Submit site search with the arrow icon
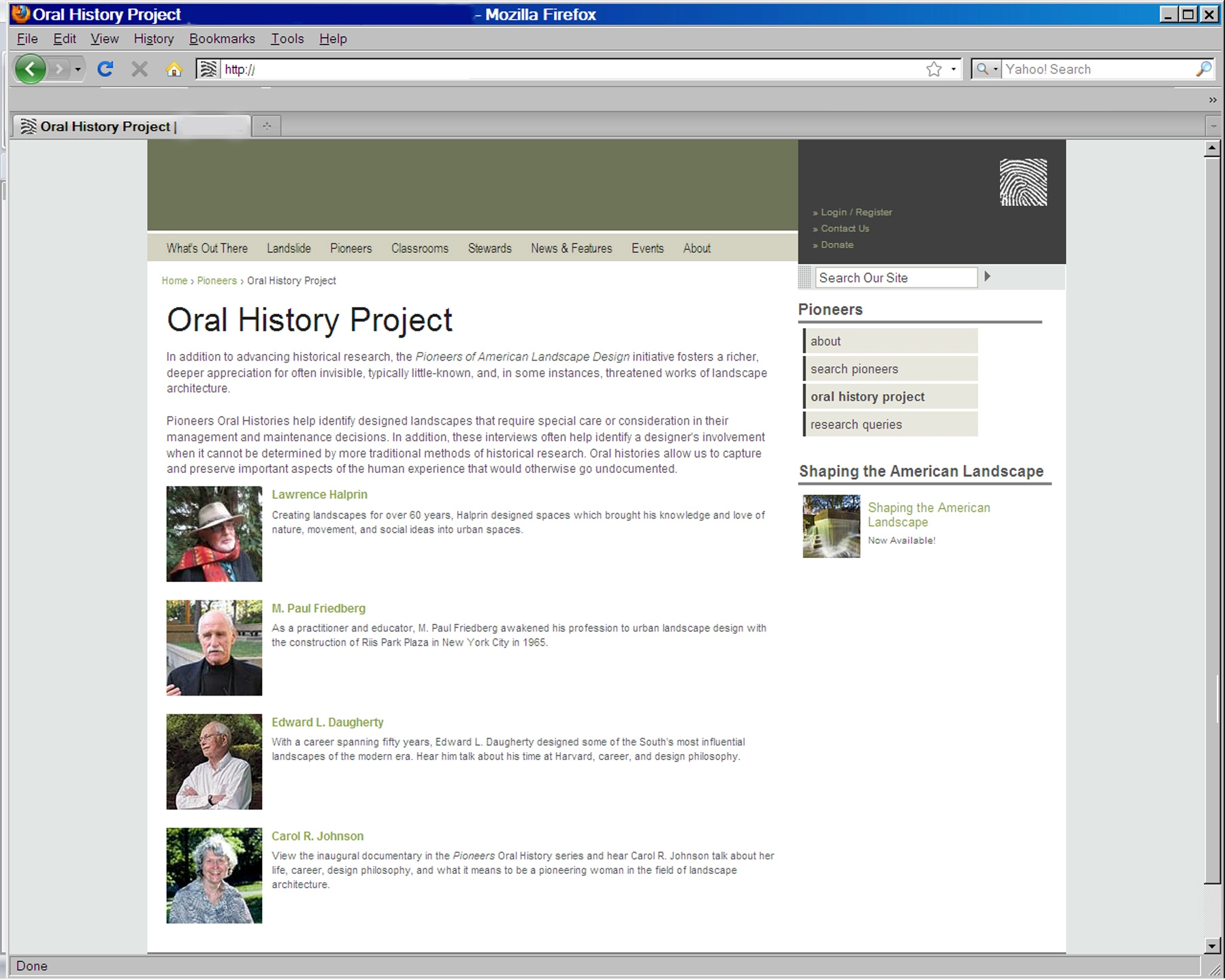The width and height of the screenshot is (1225, 980). pos(987,276)
